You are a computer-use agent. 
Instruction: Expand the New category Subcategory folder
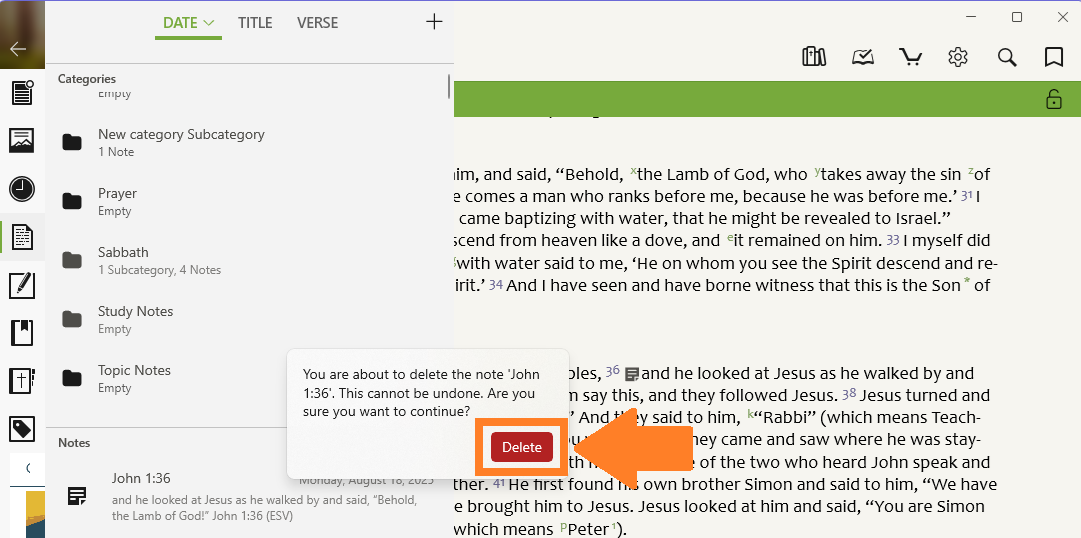pyautogui.click(x=180, y=142)
